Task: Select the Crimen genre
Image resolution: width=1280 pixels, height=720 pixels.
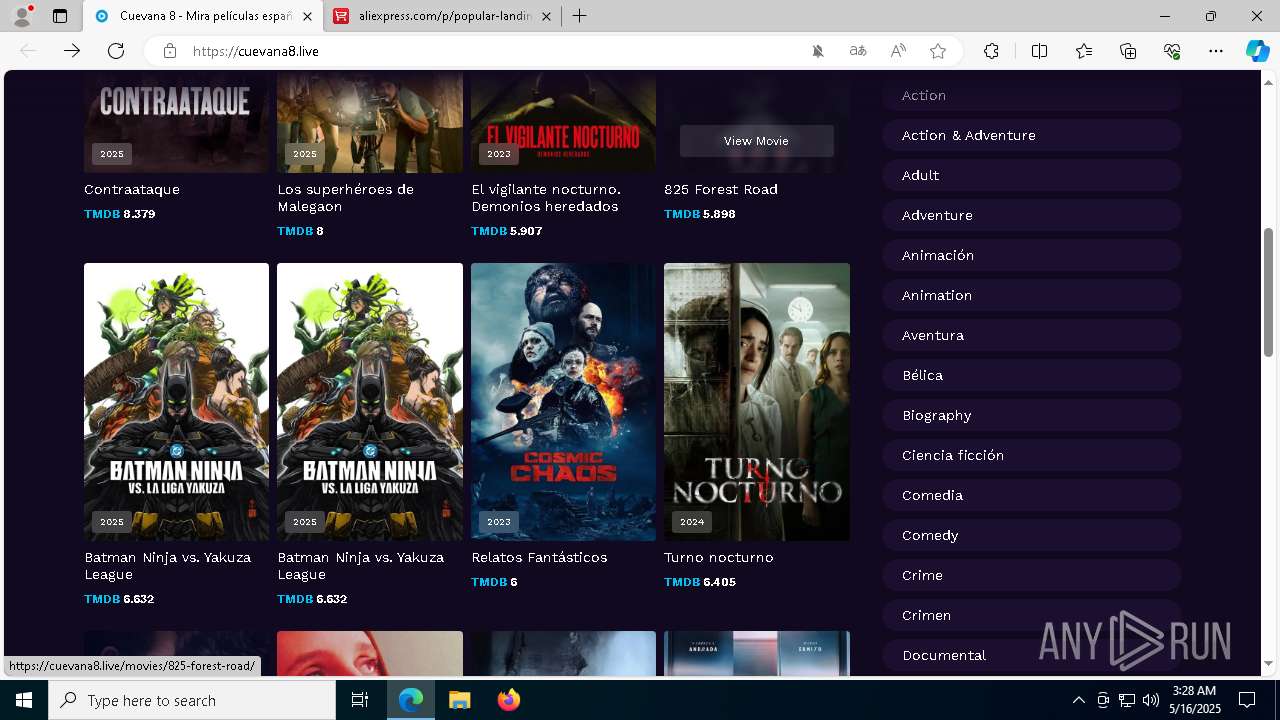Action: pyautogui.click(x=1032, y=615)
